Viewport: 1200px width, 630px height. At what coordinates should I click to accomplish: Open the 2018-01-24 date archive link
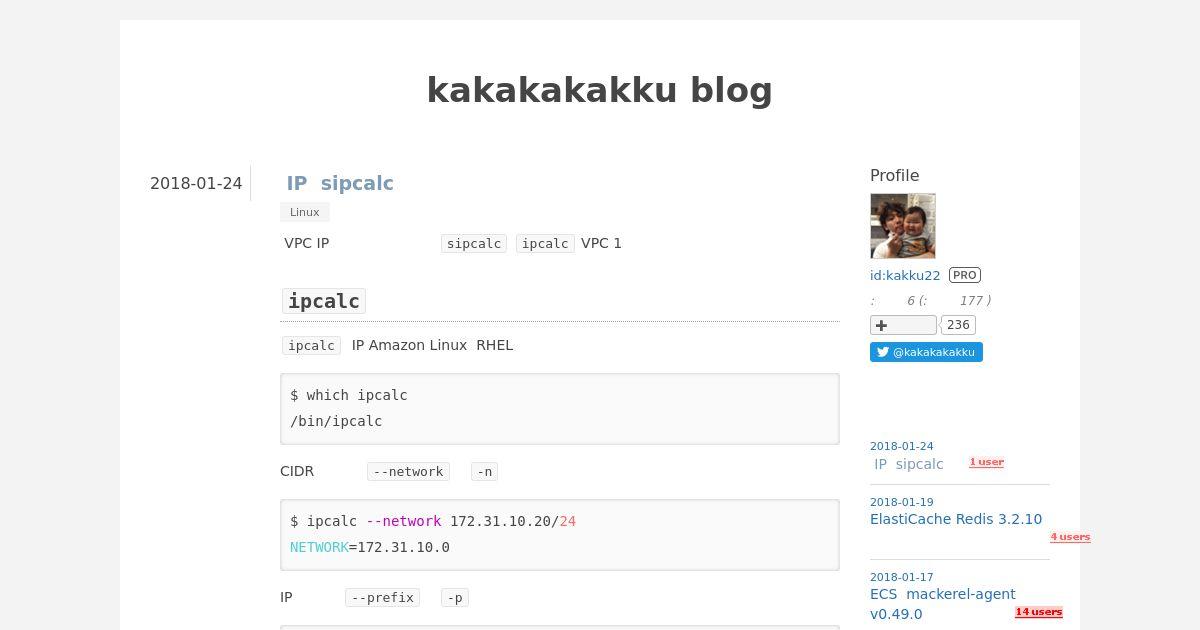point(196,184)
